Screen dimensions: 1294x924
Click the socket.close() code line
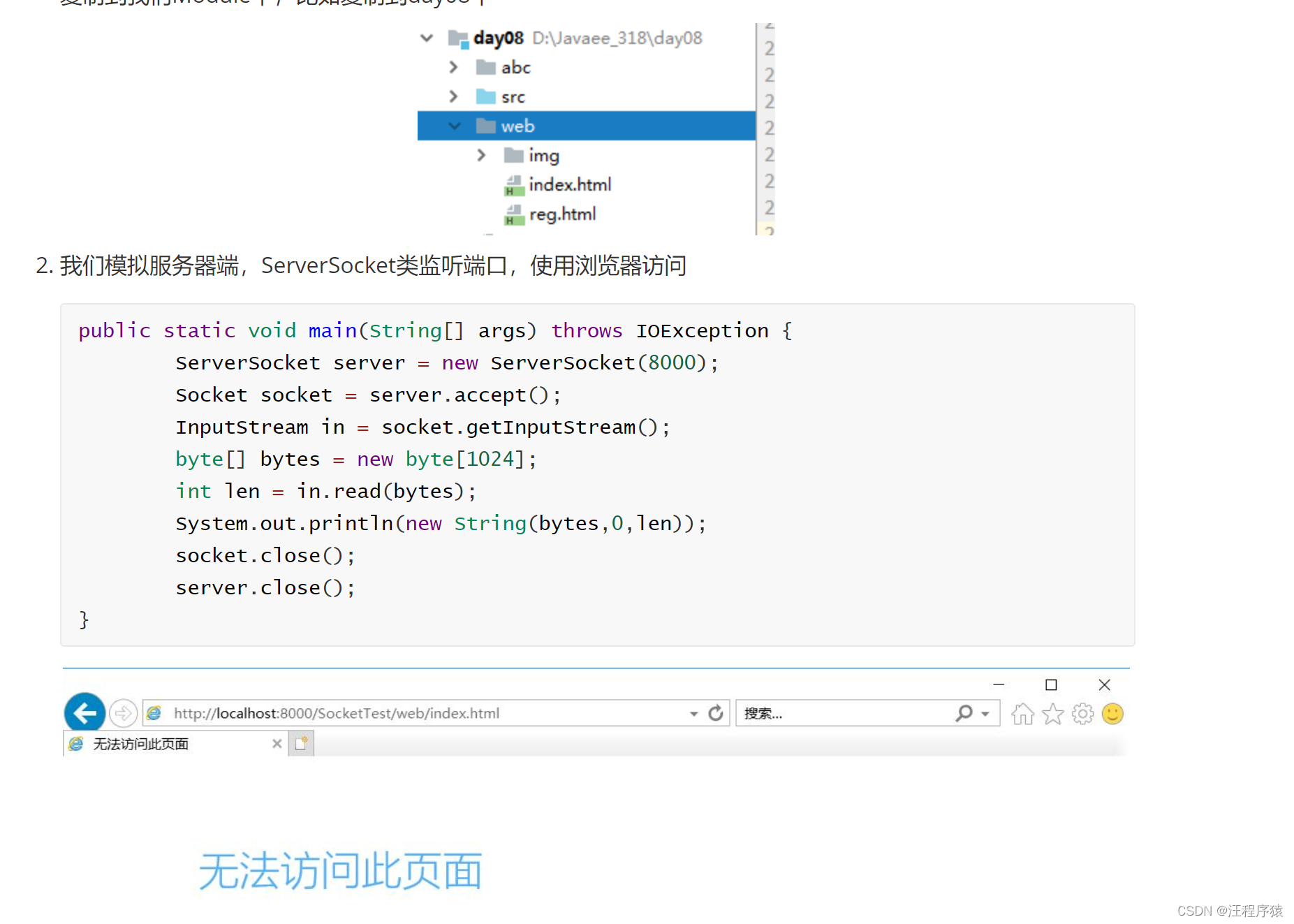tap(265, 555)
